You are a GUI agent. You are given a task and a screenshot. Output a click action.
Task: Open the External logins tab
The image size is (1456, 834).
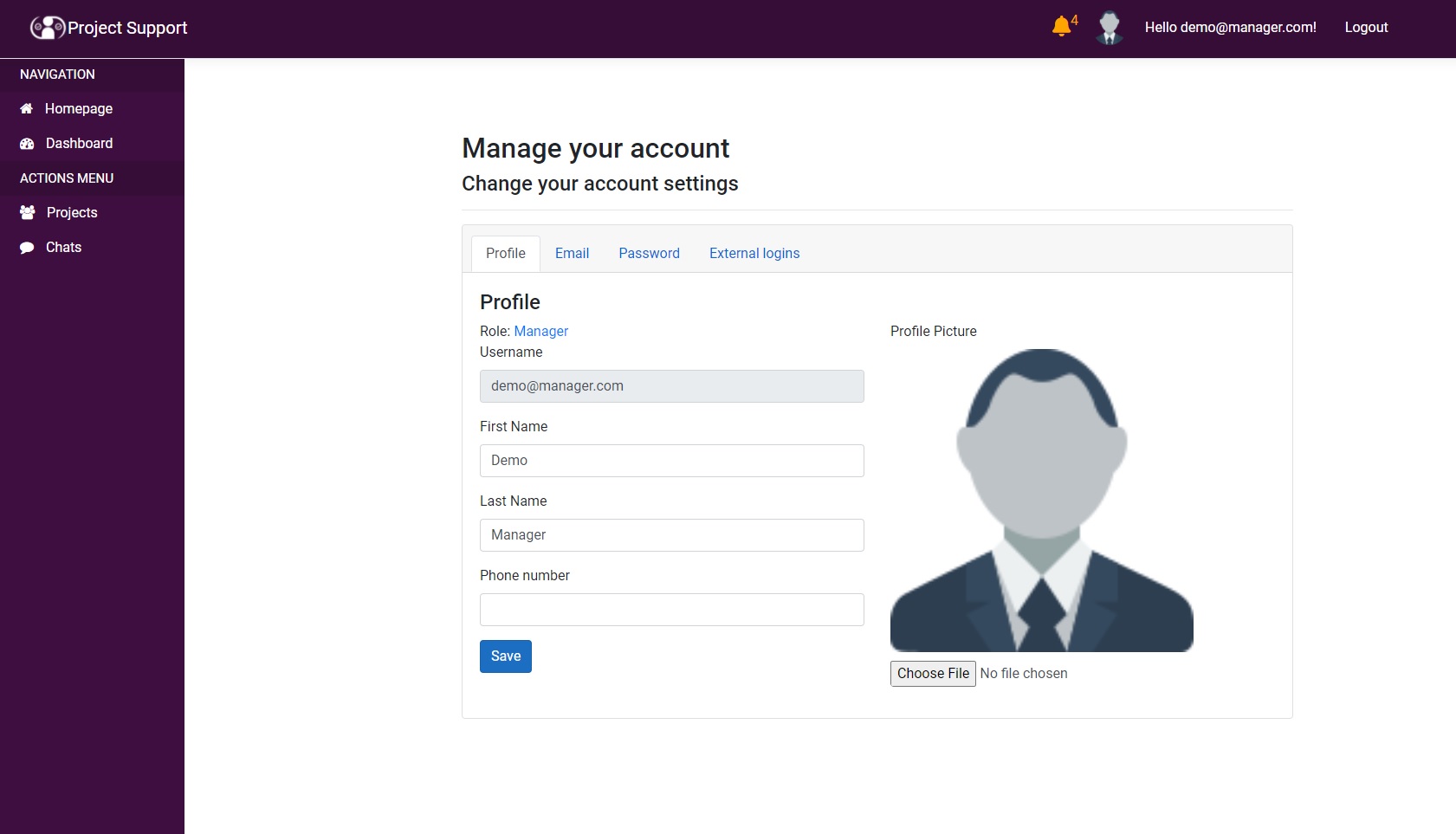click(754, 253)
